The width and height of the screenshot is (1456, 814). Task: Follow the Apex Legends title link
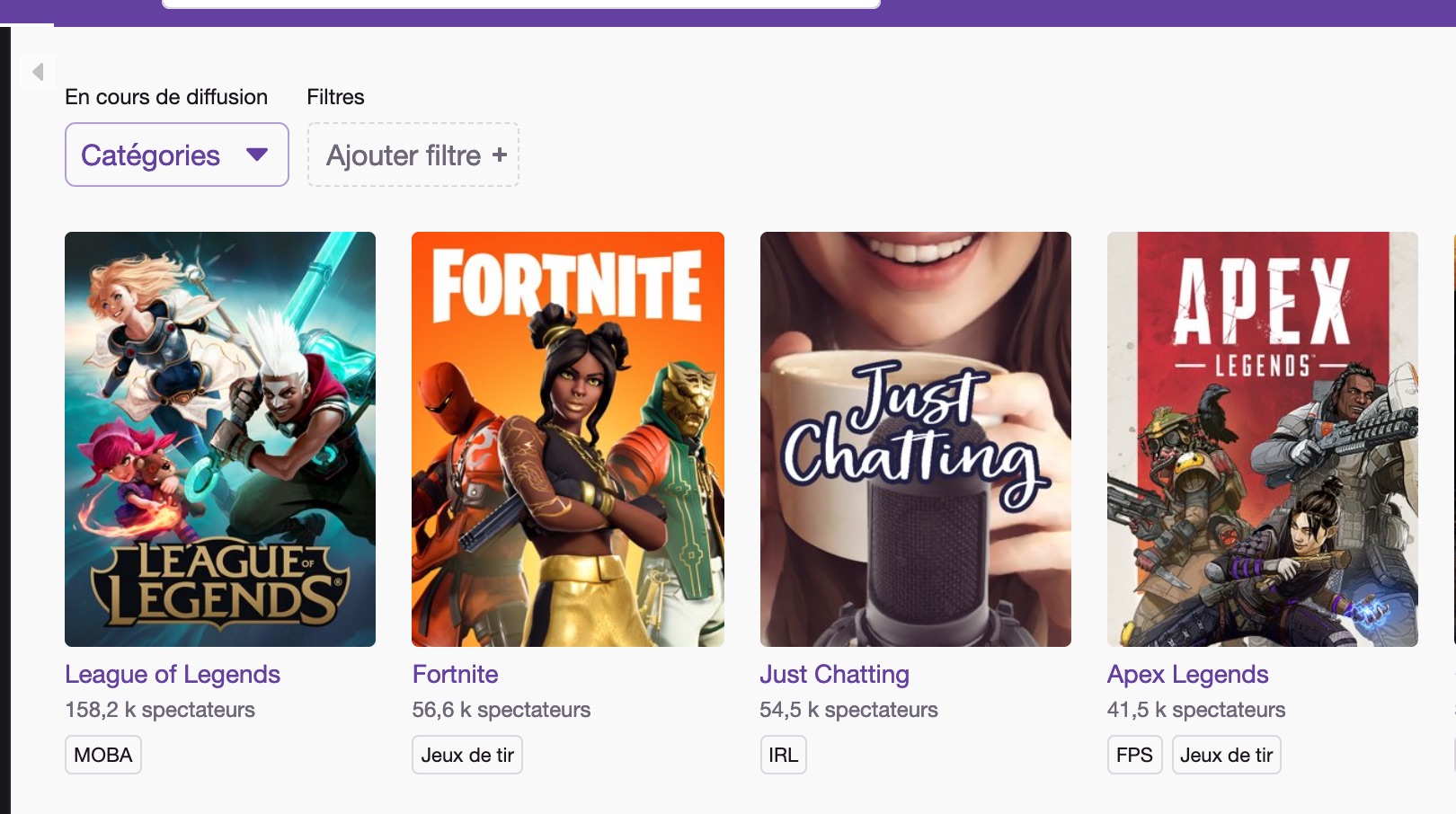(x=1188, y=674)
